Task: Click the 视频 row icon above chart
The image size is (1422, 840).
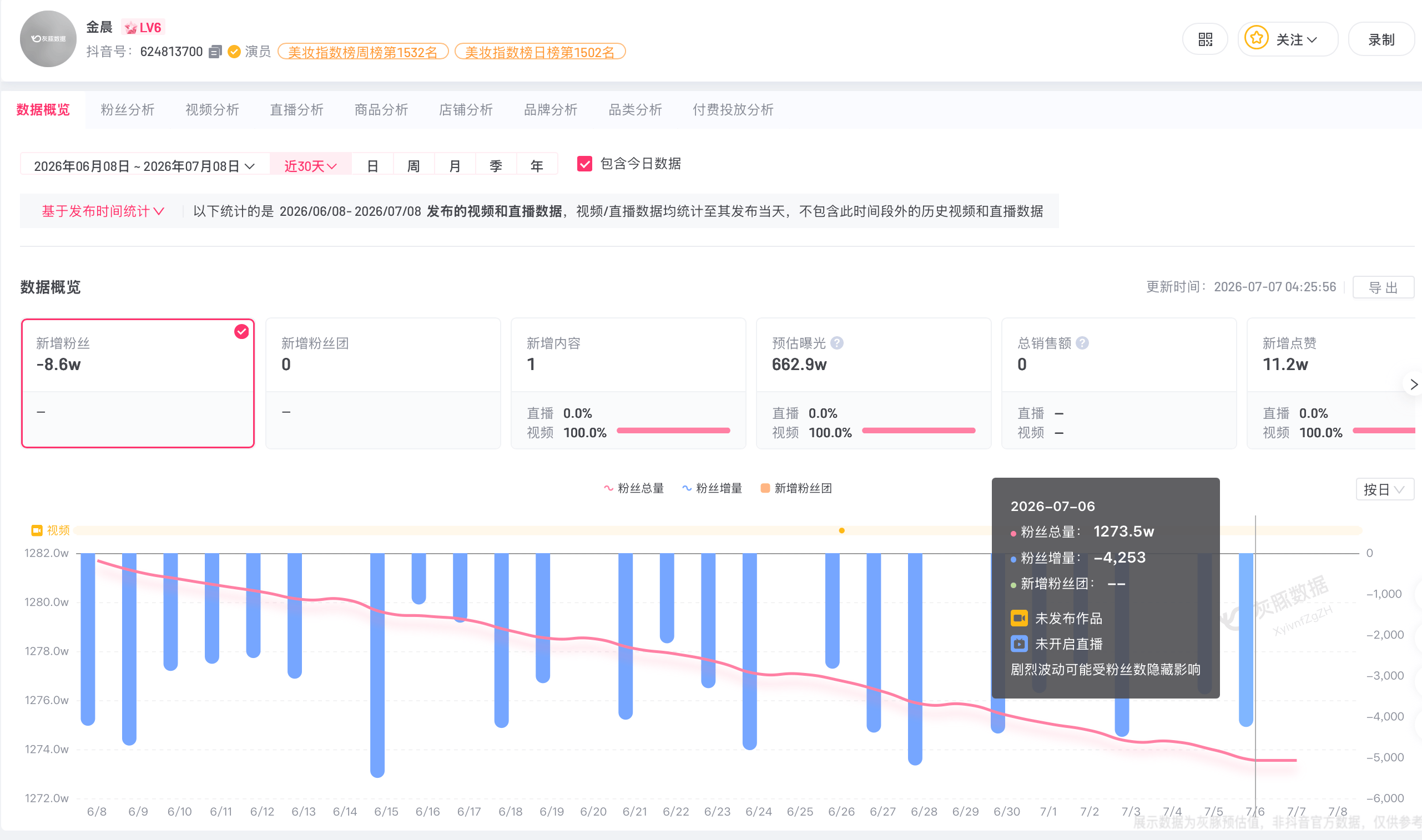Action: pyautogui.click(x=37, y=530)
